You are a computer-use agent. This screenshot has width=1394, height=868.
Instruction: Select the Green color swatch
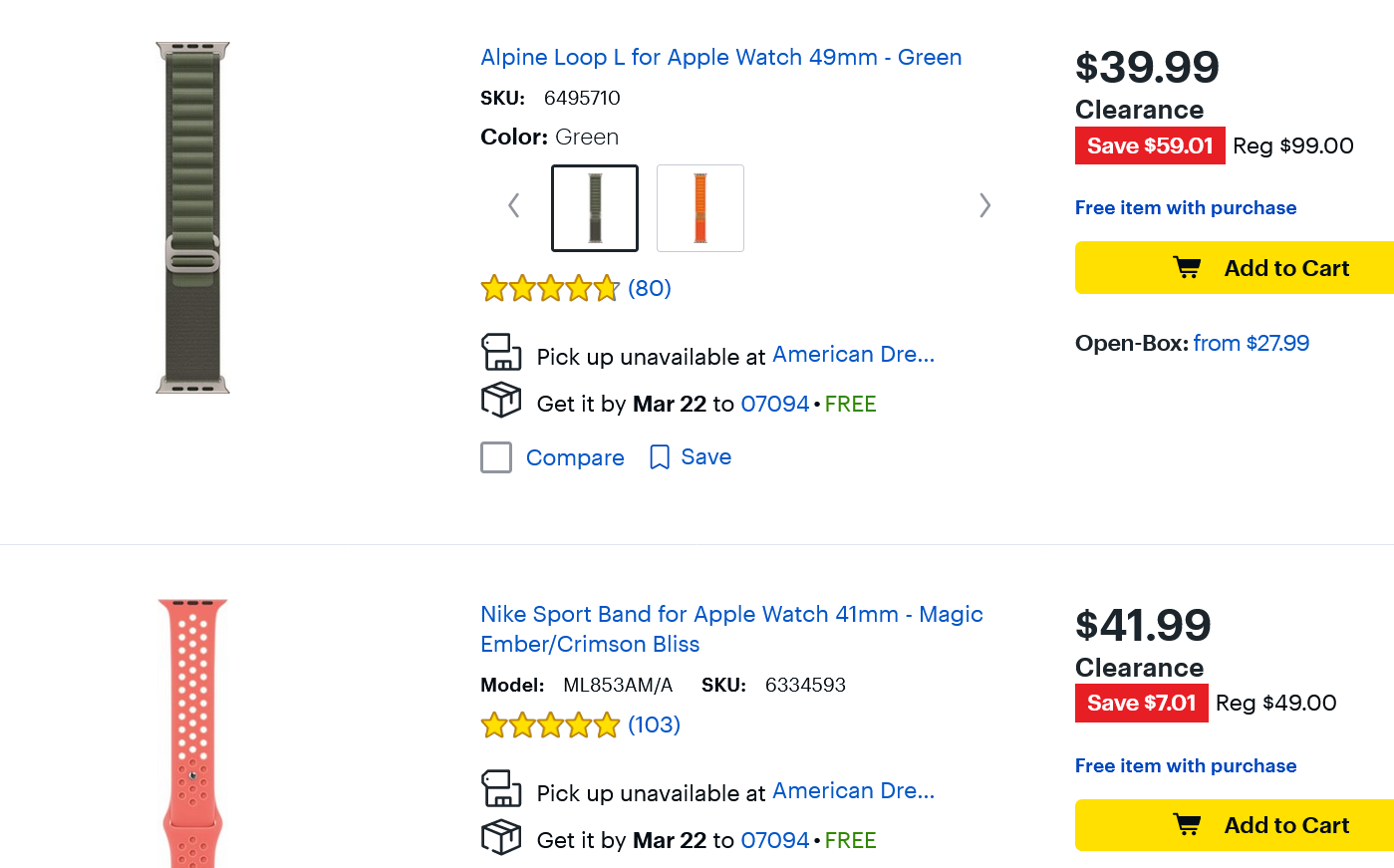pyautogui.click(x=595, y=208)
